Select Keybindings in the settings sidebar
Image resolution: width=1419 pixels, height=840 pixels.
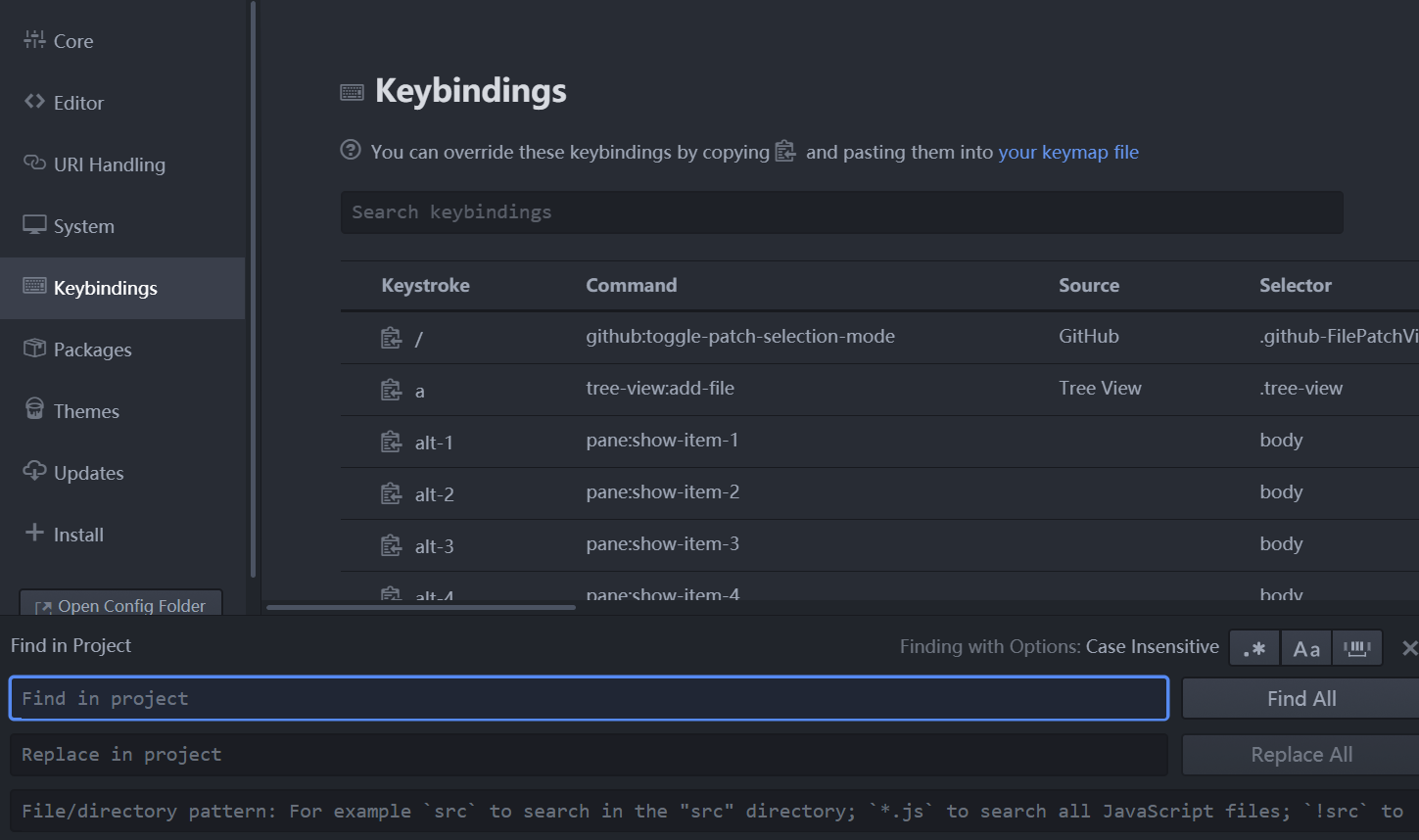(x=106, y=287)
